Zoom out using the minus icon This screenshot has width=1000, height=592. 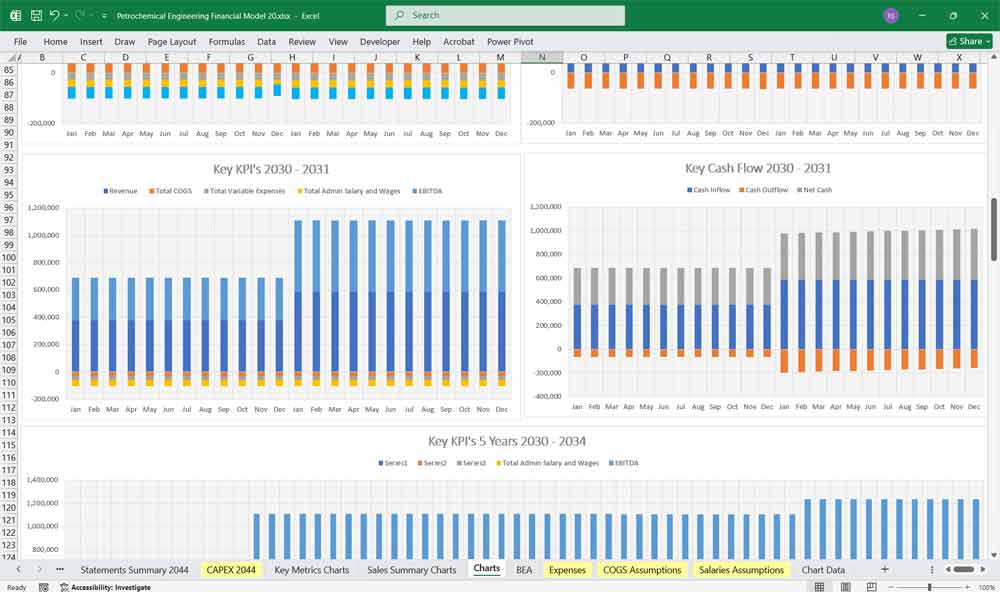891,585
